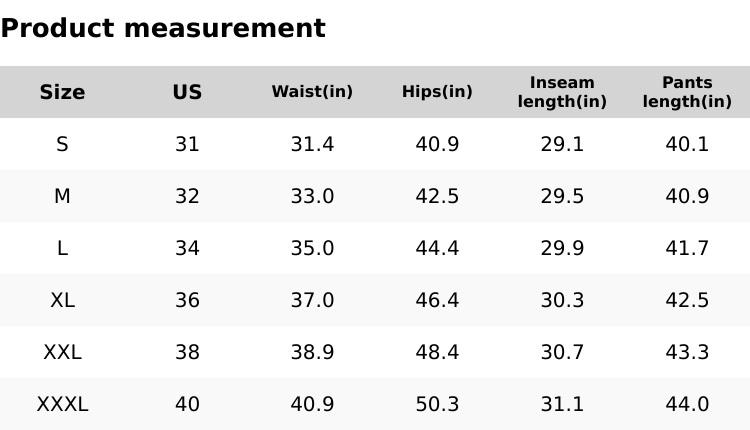
Task: Select the US column header
Action: pyautogui.click(x=187, y=92)
